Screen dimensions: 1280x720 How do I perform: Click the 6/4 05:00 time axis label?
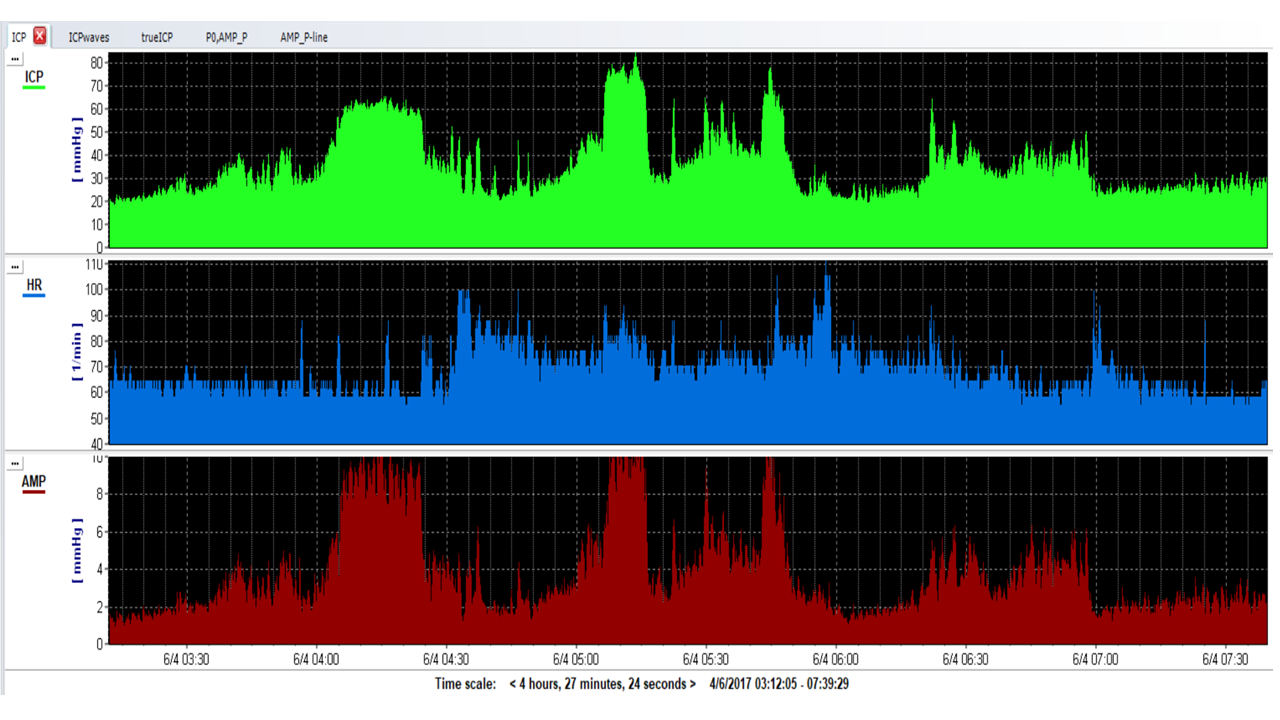click(576, 659)
